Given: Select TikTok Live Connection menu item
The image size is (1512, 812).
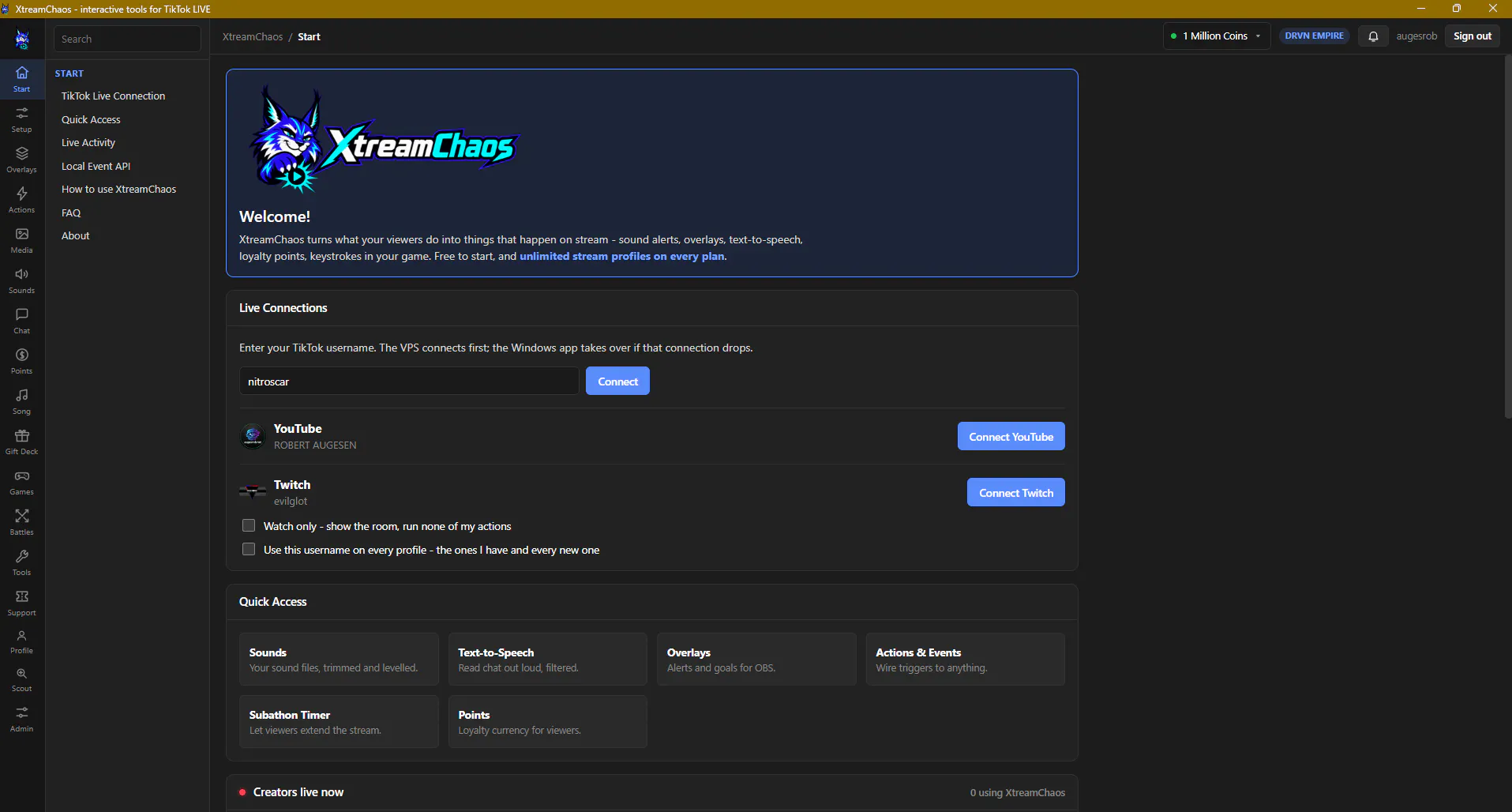Looking at the screenshot, I should pos(114,96).
